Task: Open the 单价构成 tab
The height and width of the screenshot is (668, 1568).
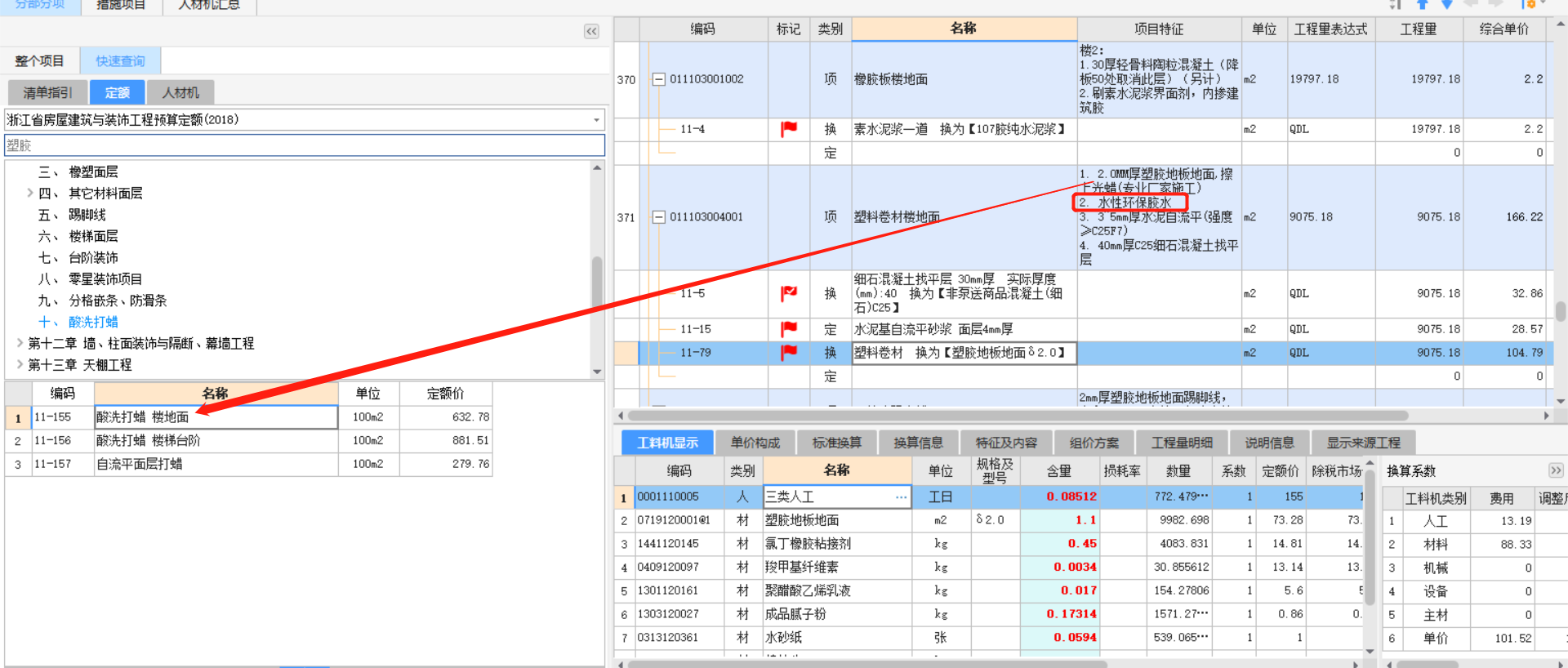Action: 755,443
